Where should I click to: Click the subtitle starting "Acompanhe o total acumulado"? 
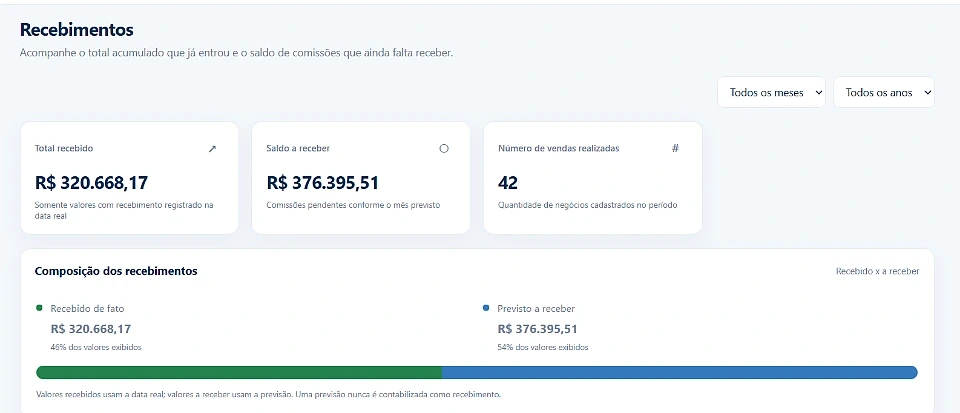(236, 53)
